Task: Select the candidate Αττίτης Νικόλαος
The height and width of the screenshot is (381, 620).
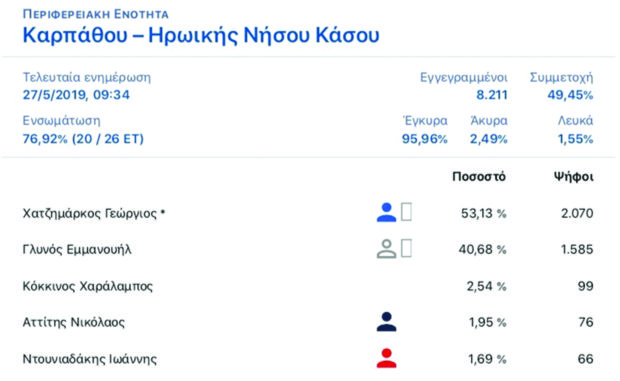Action: coord(74,322)
